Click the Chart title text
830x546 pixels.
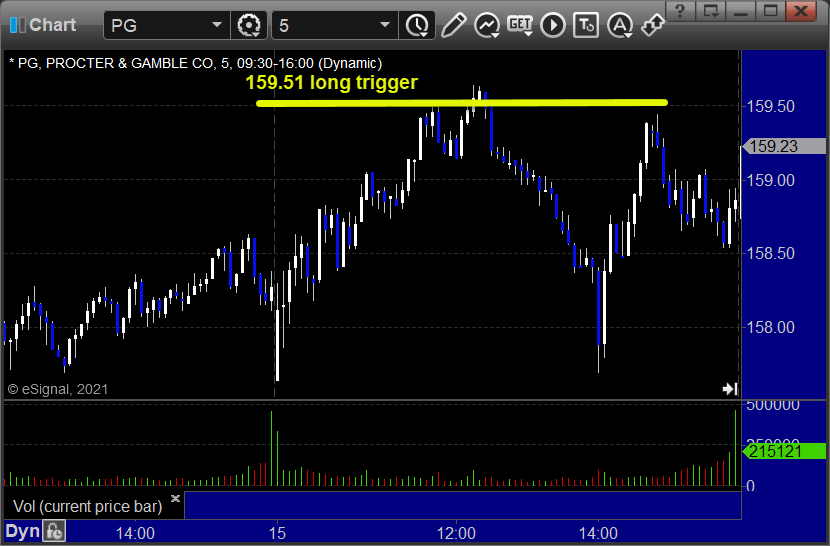click(52, 25)
